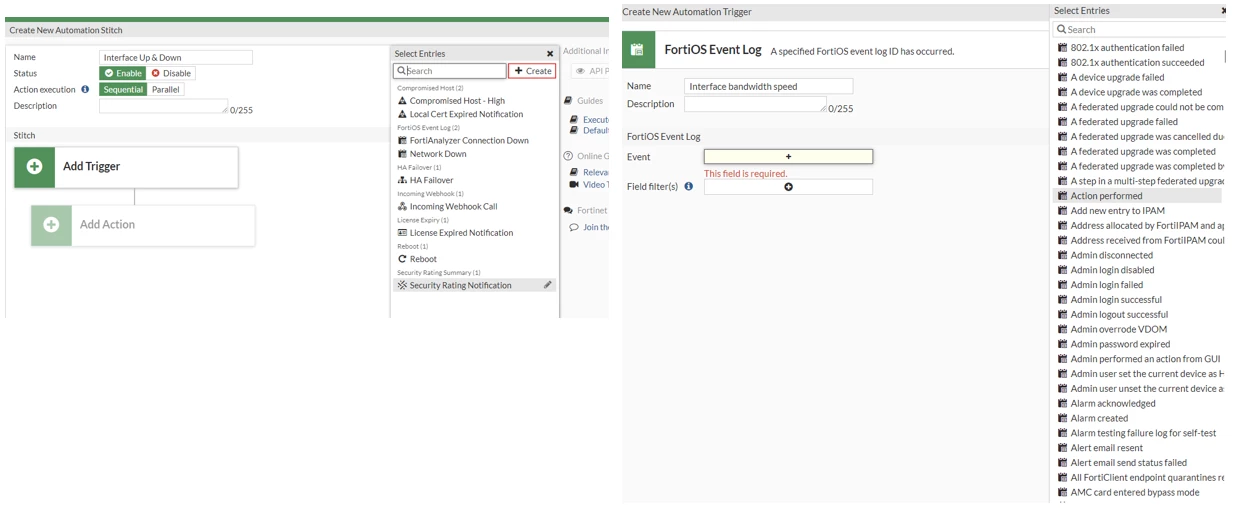Click the trigger Name field 'Interface bandwidth speed'
1237x508 pixels.
[x=769, y=86]
